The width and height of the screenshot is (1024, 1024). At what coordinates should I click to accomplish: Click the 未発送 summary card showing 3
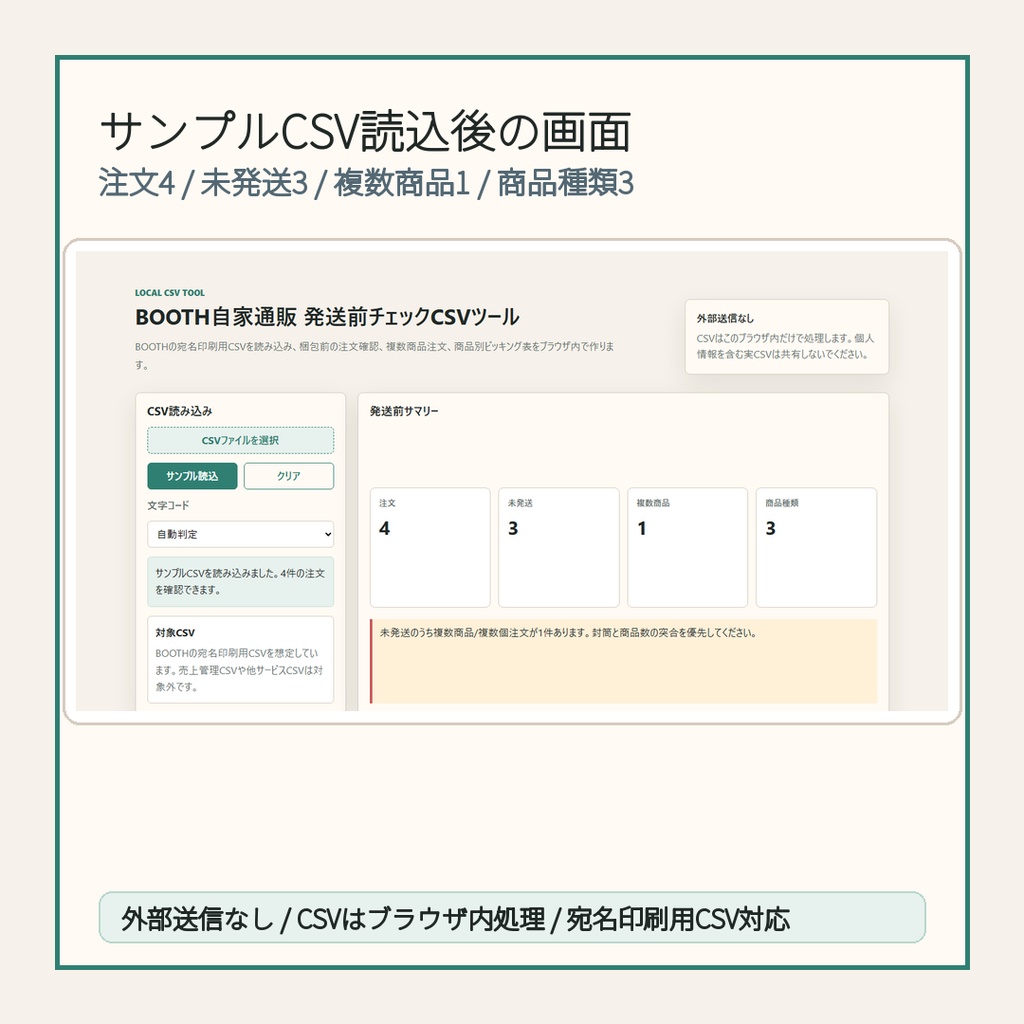(558, 547)
